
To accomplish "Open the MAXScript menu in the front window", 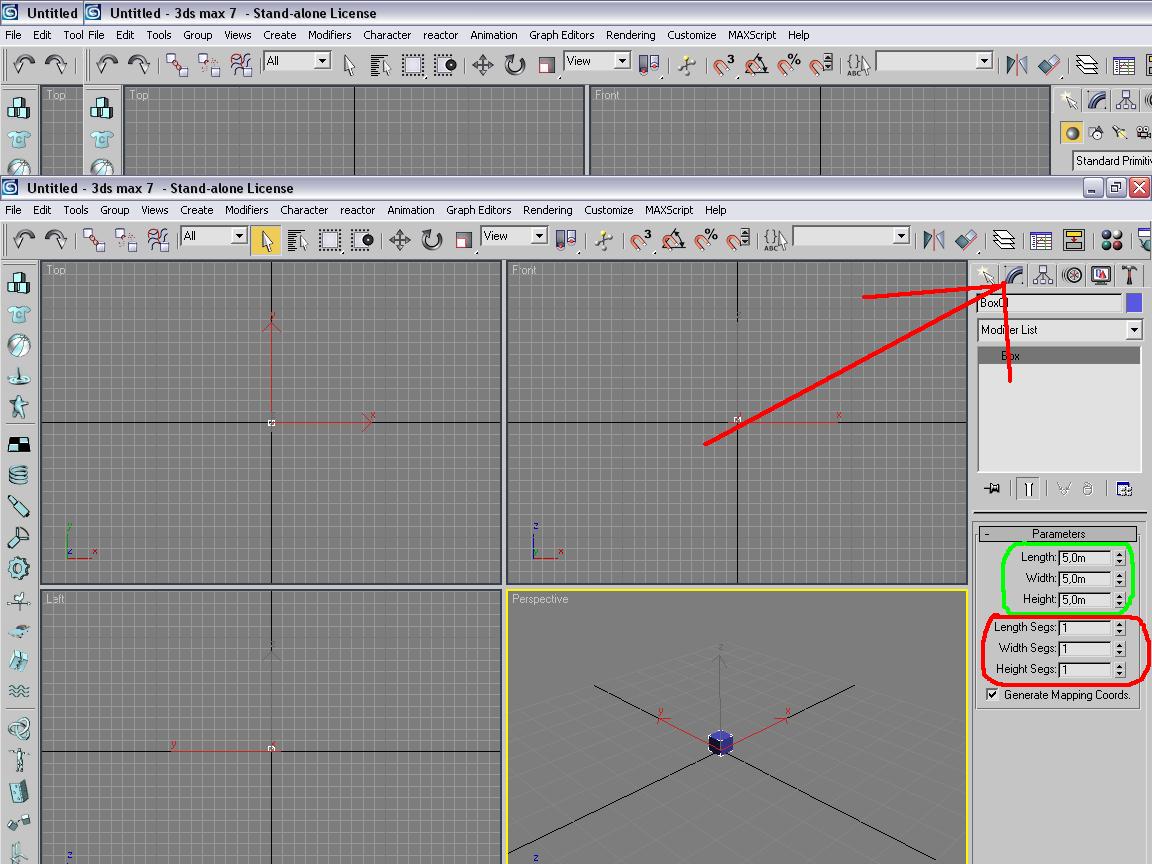I will 669,210.
